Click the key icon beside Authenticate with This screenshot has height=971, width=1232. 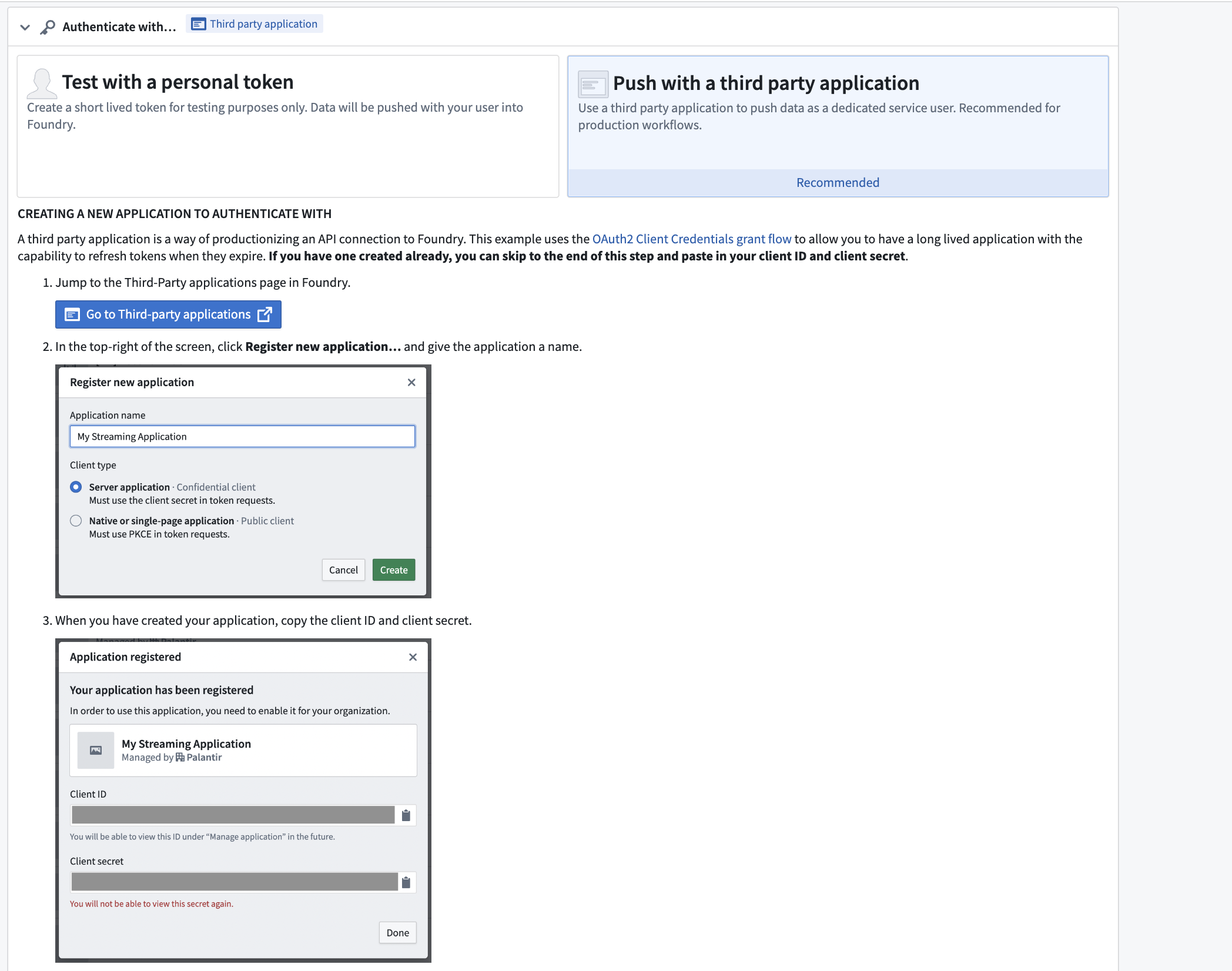click(48, 27)
